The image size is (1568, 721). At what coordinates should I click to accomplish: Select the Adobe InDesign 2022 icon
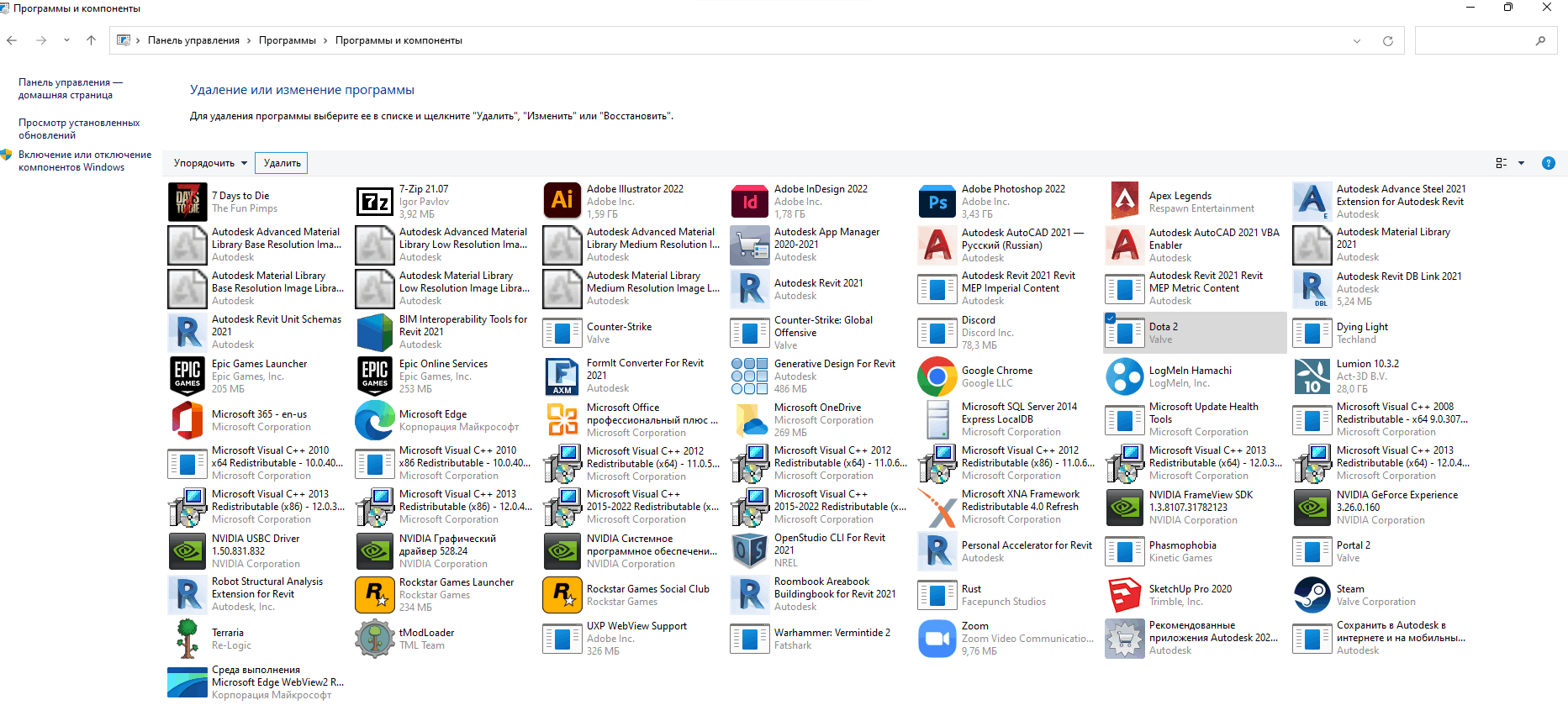tap(750, 202)
